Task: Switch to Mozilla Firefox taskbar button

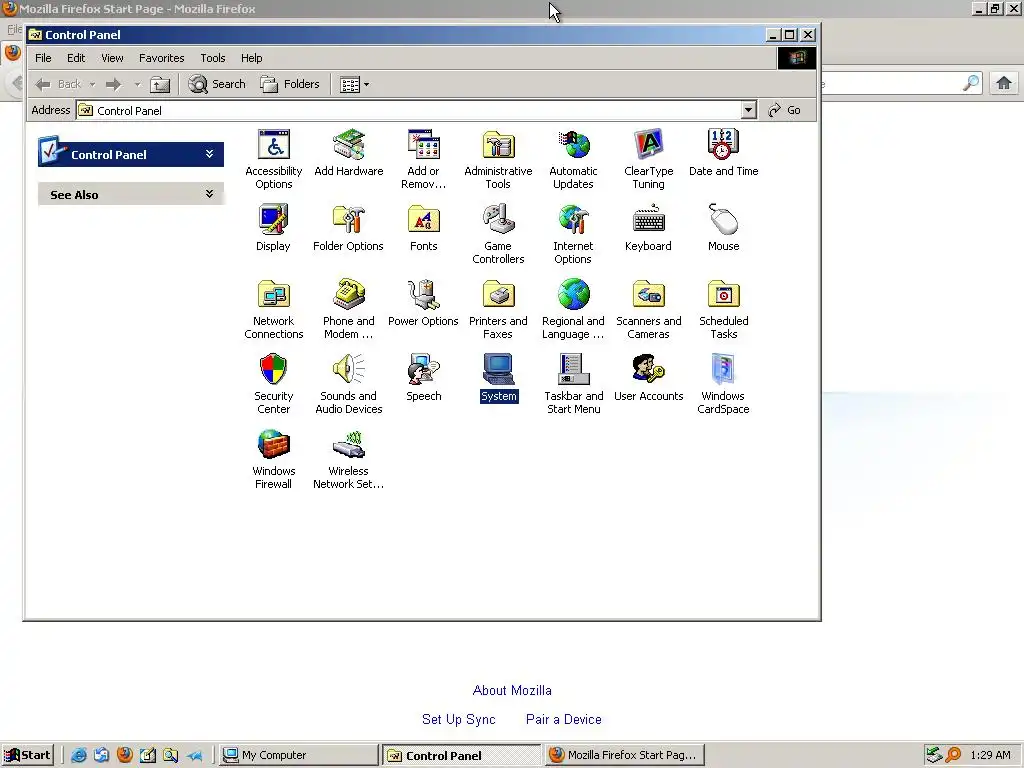Action: tap(625, 755)
